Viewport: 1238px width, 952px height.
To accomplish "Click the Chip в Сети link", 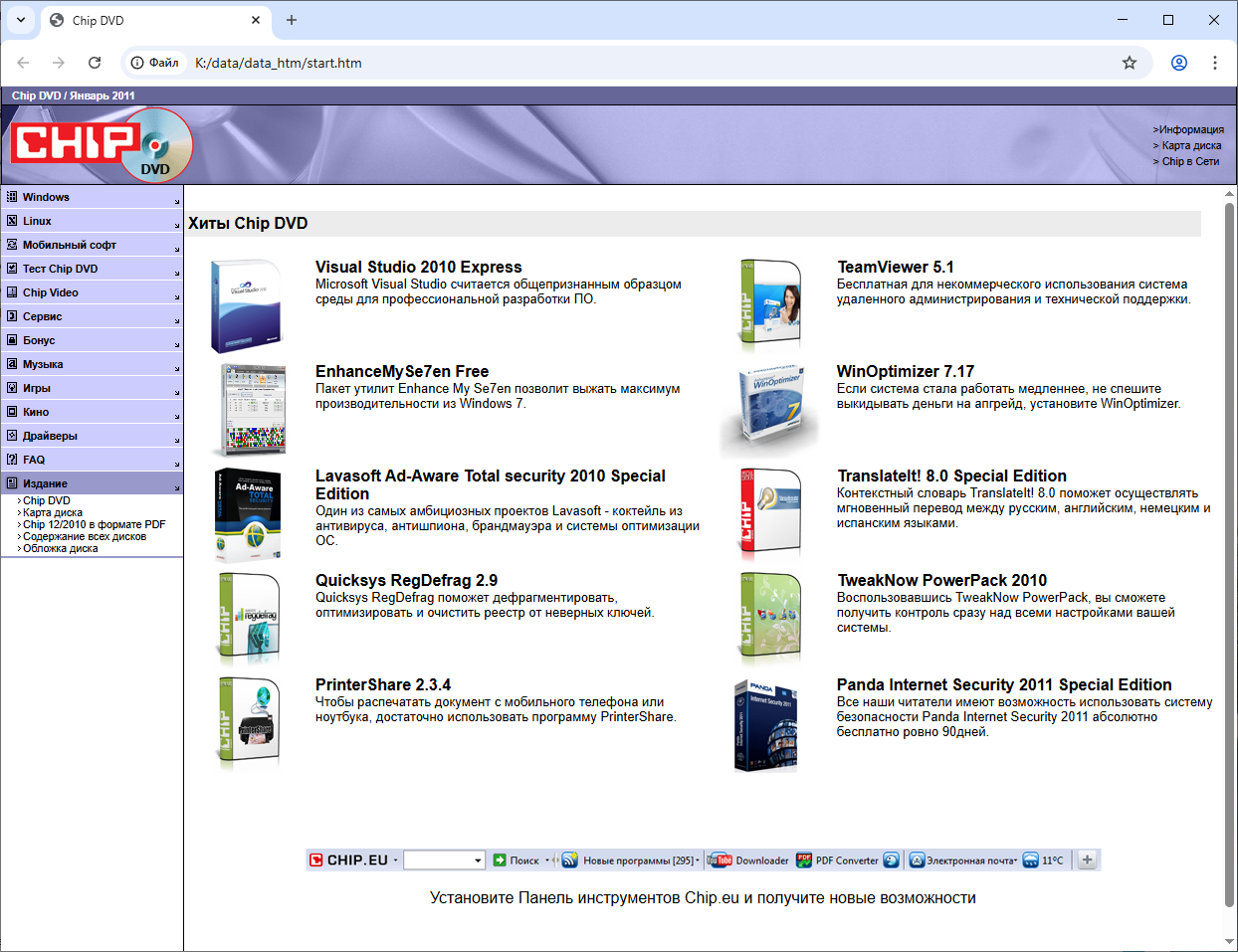I will click(1190, 161).
